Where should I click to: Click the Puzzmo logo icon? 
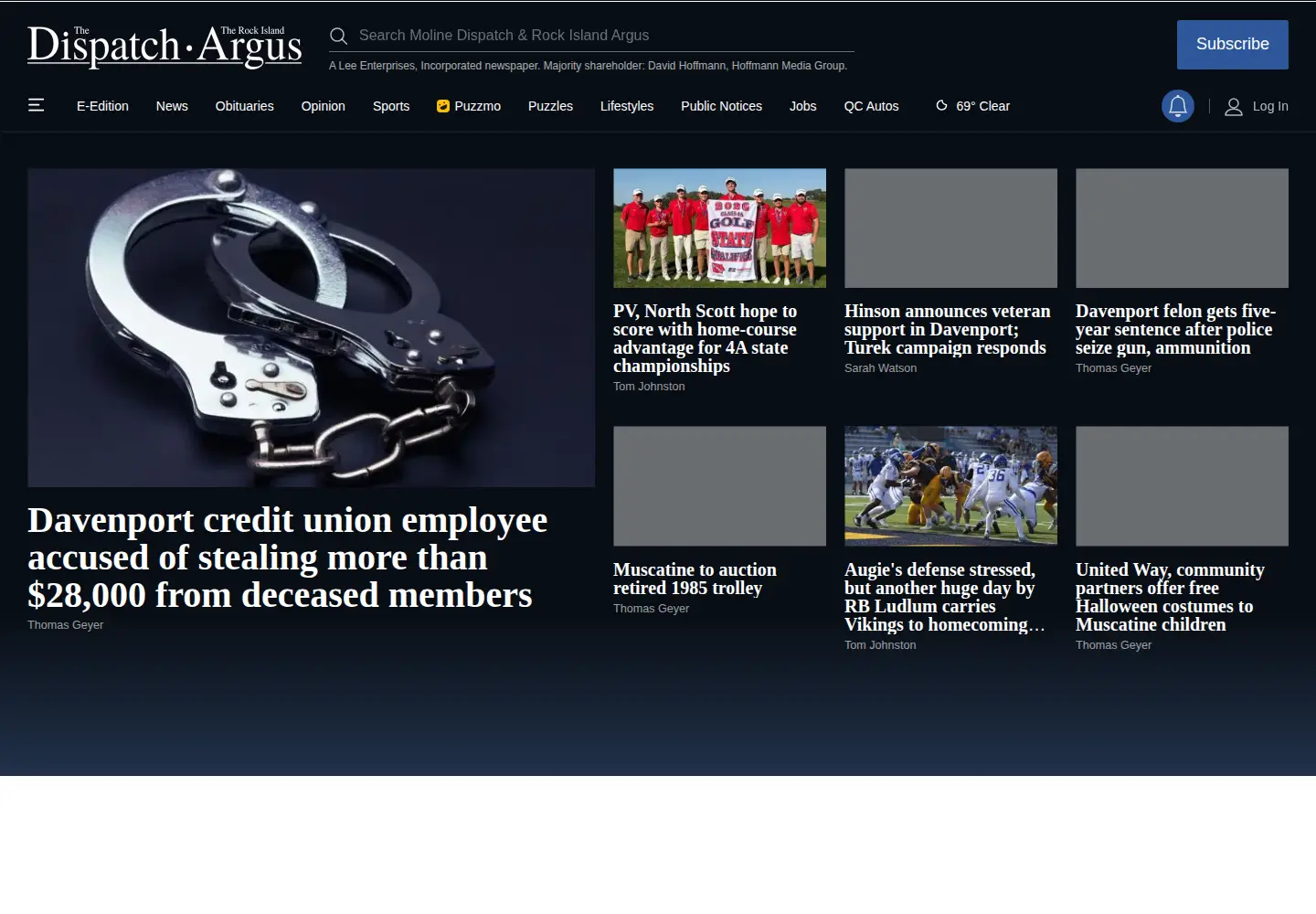(443, 106)
